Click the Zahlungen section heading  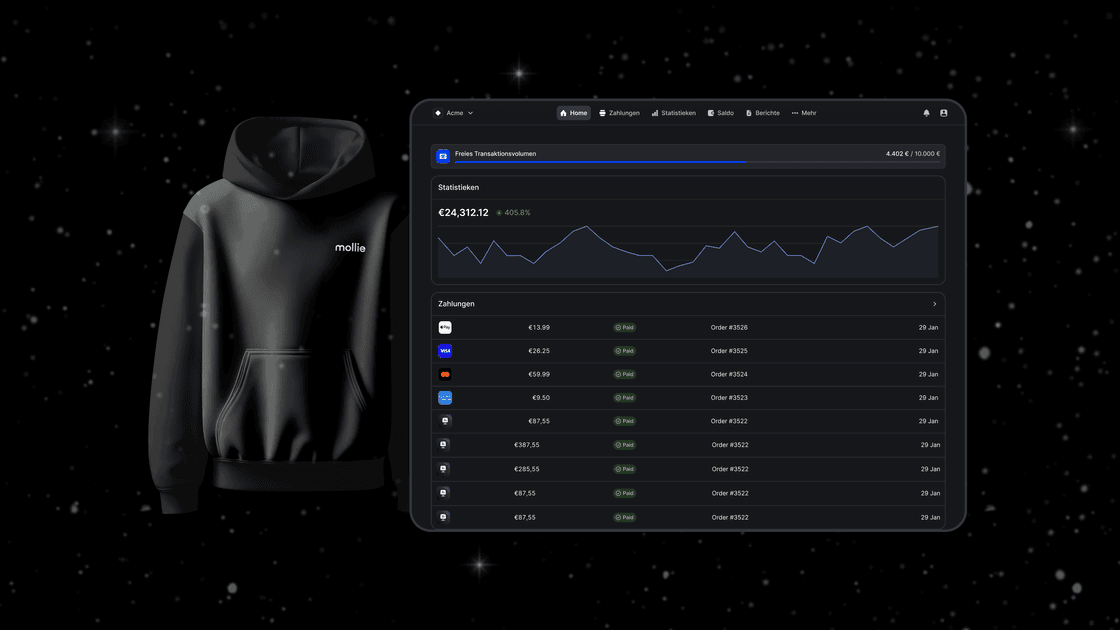(456, 304)
